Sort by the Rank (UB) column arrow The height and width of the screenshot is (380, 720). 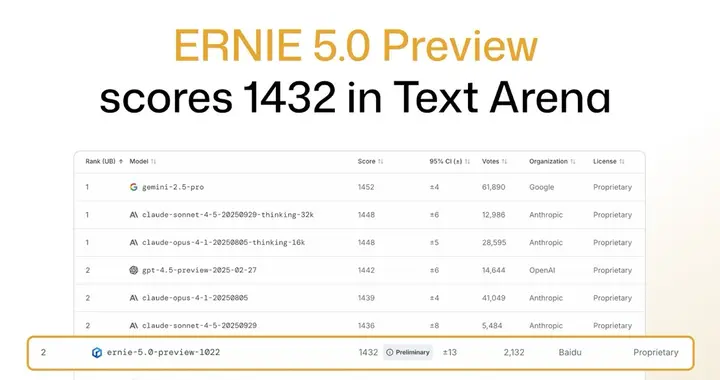click(x=121, y=162)
